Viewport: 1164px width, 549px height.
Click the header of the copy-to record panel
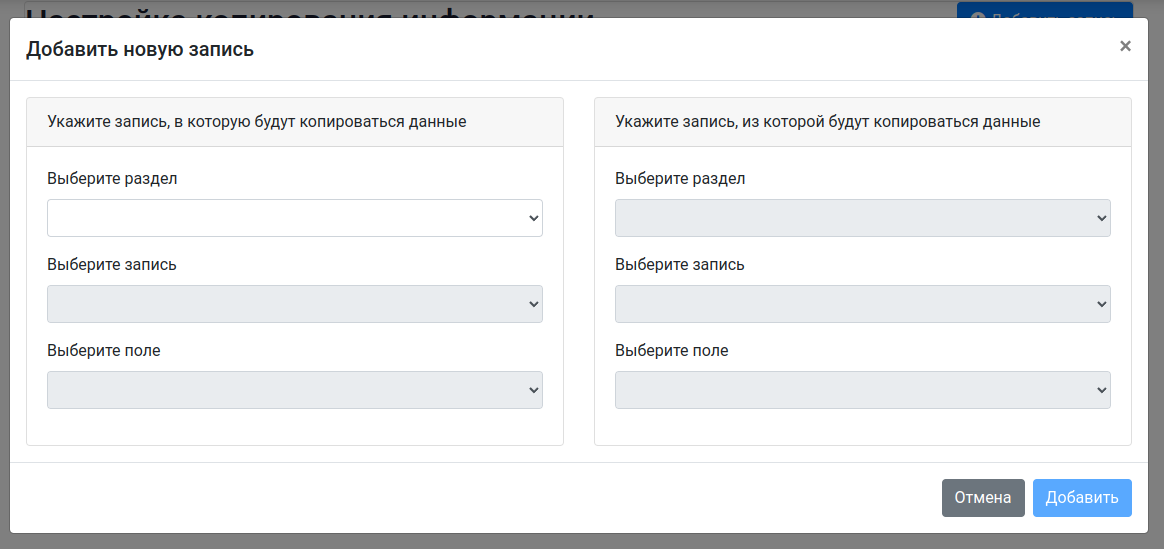click(x=257, y=122)
